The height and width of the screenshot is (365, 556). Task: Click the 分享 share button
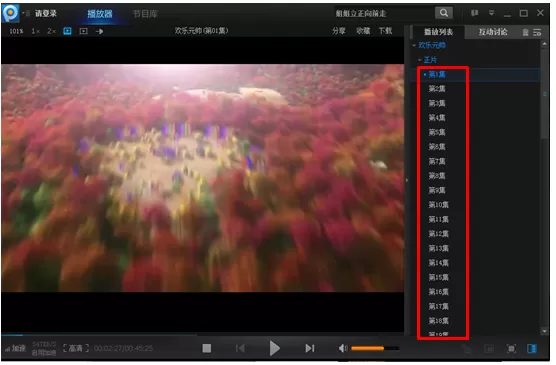339,31
